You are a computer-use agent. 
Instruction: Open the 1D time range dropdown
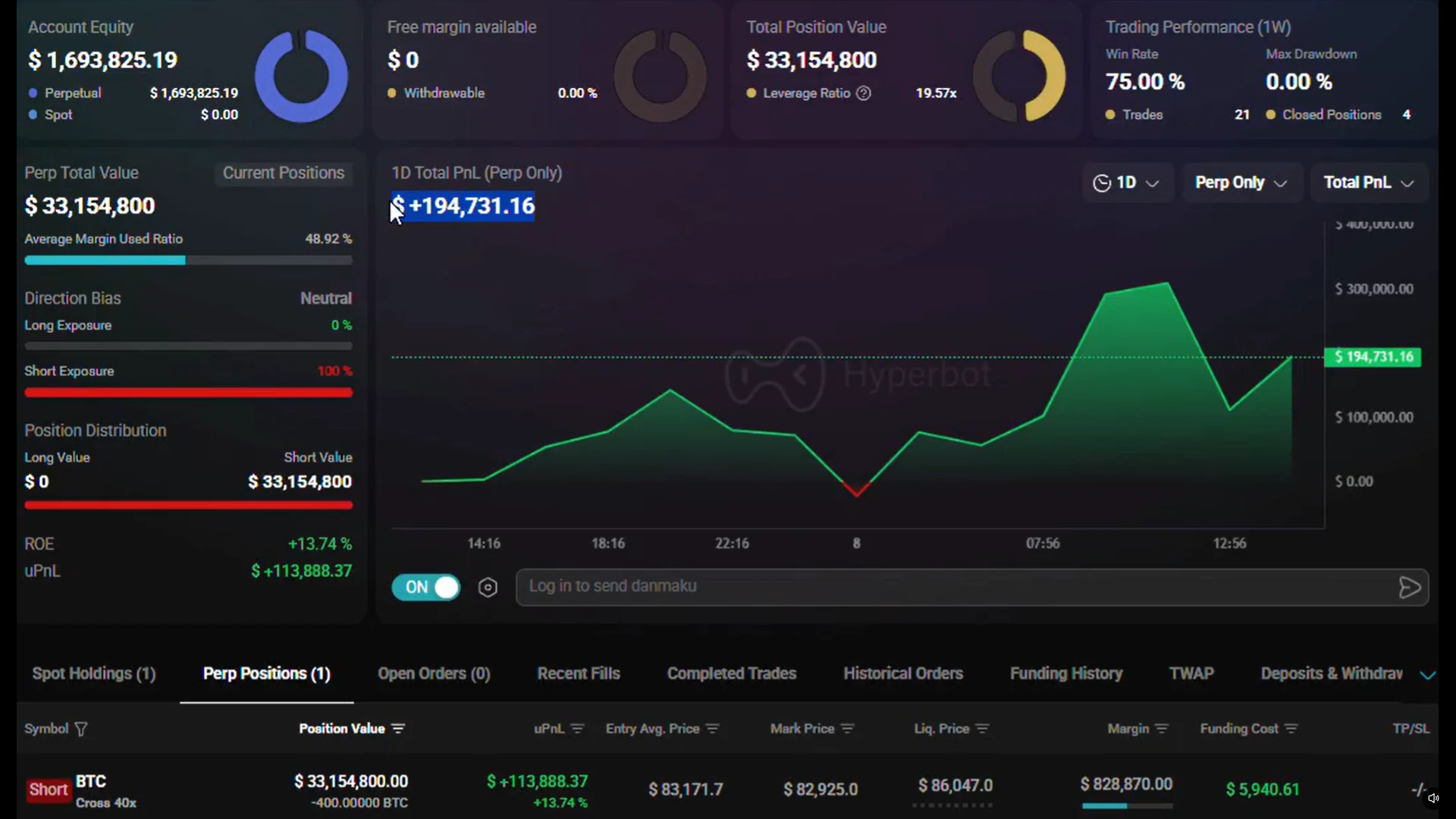tap(1128, 183)
